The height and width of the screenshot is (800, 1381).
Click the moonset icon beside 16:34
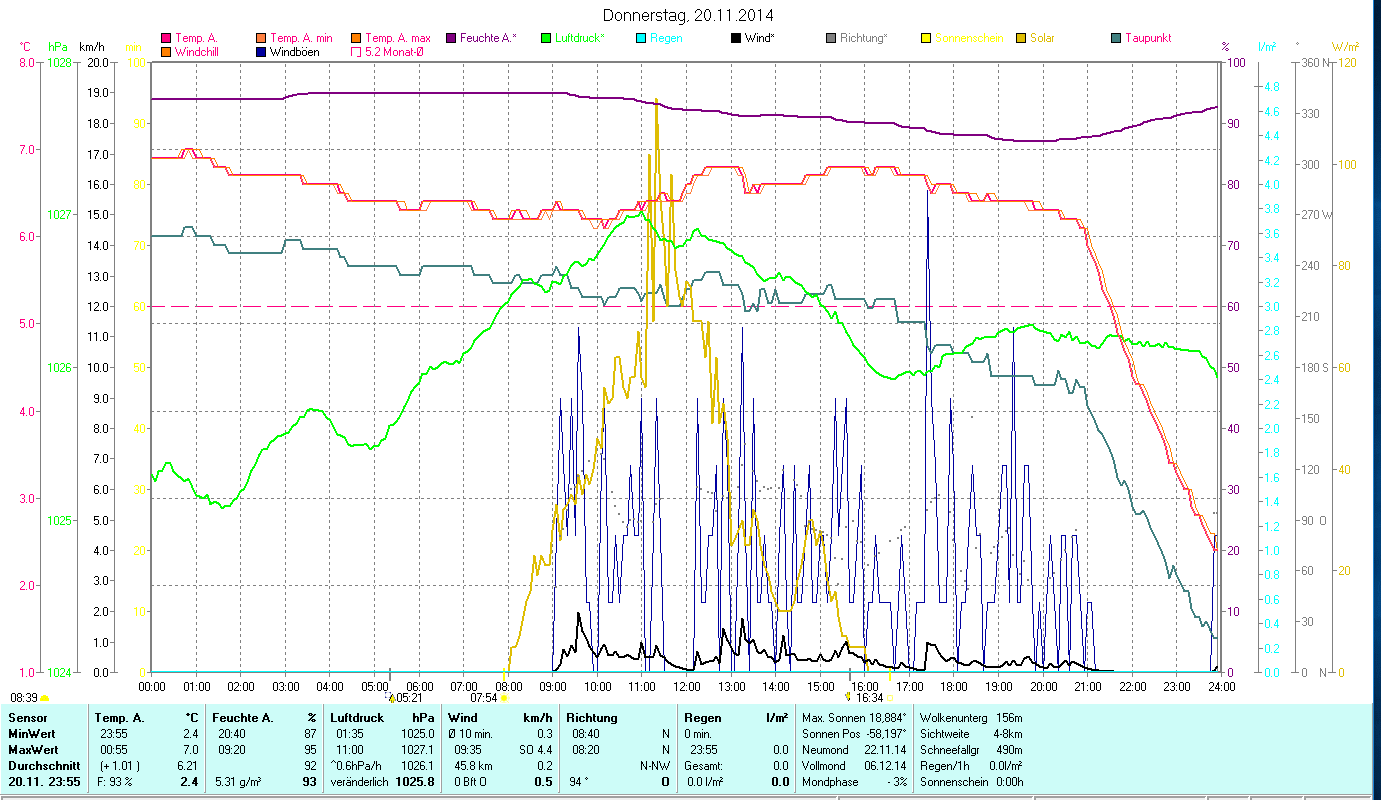pyautogui.click(x=848, y=698)
